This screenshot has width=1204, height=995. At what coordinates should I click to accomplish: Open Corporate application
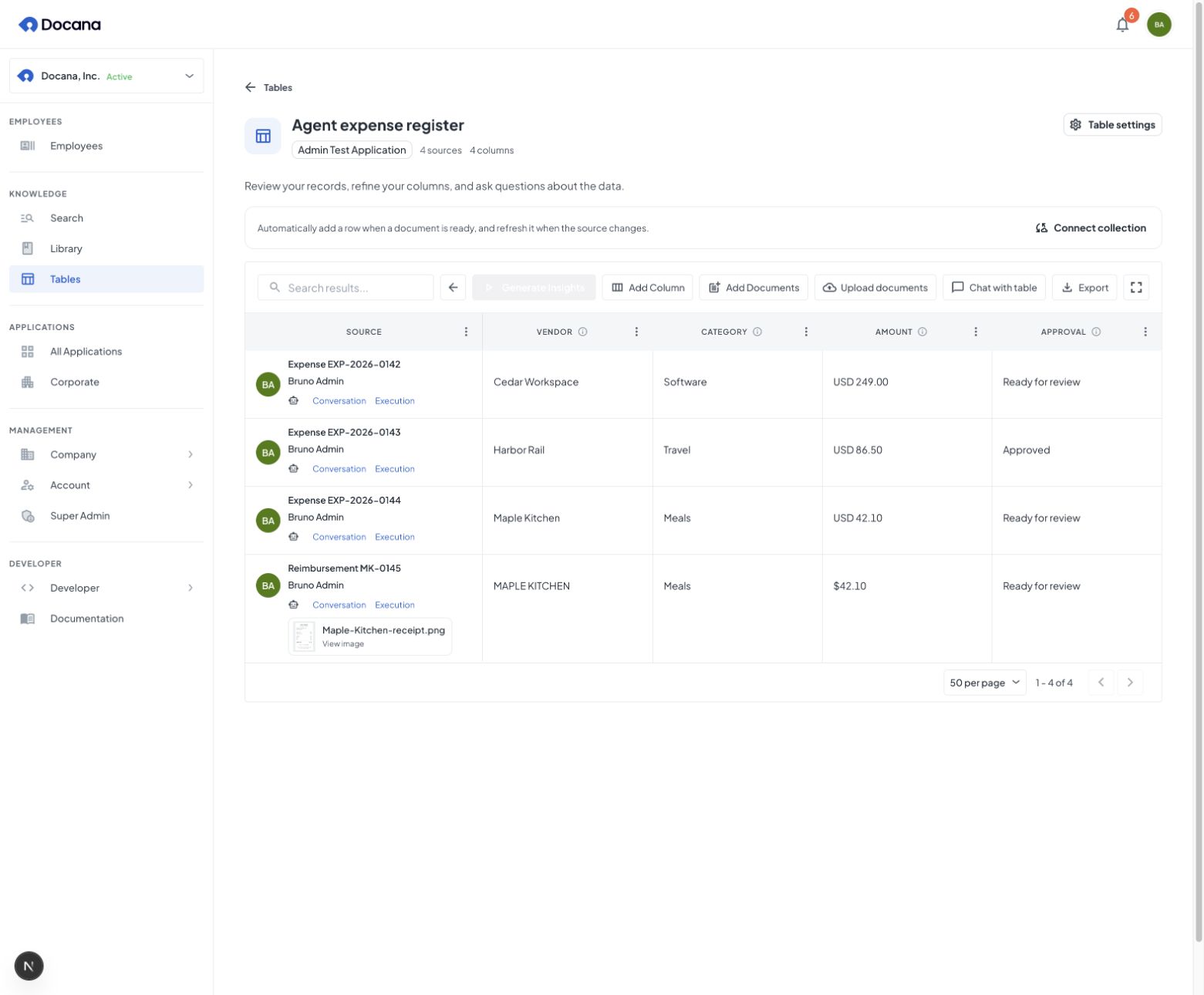tap(106, 382)
